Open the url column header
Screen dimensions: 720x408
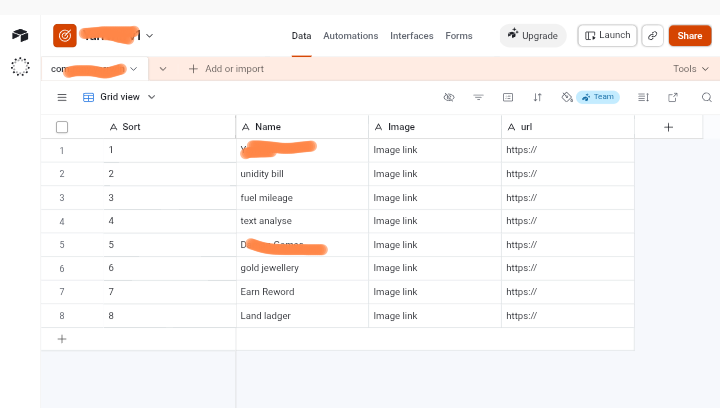(x=568, y=127)
